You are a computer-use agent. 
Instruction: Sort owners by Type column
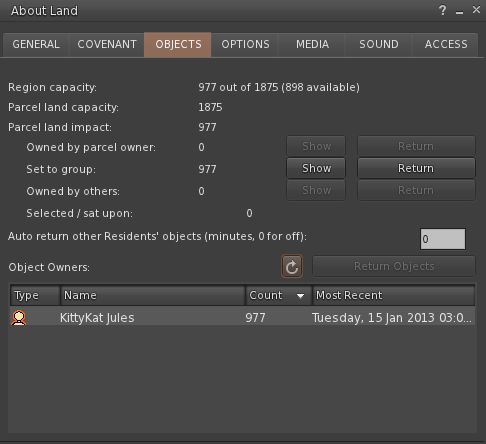coord(35,295)
